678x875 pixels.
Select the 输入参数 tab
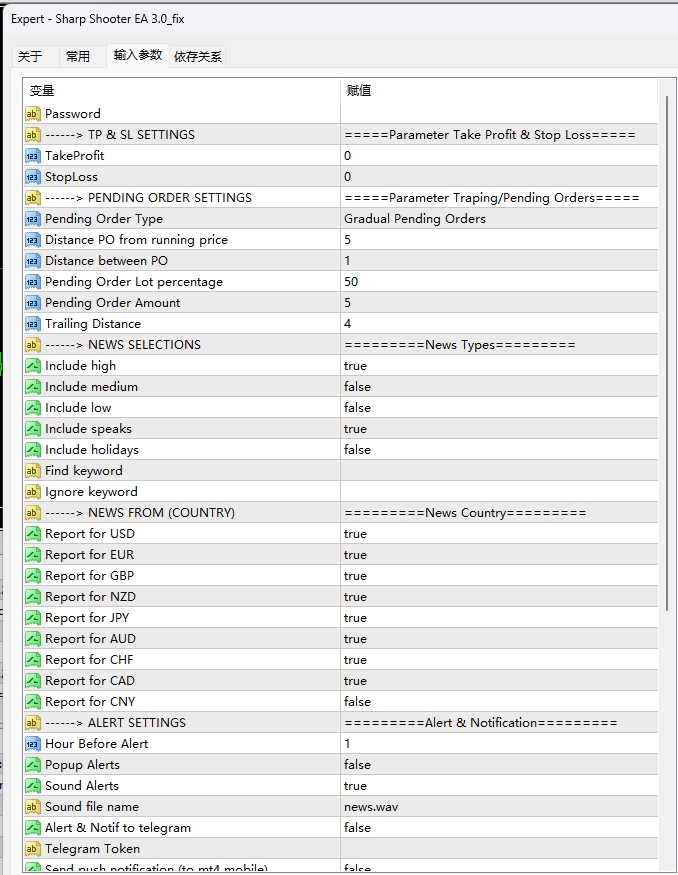[x=138, y=55]
